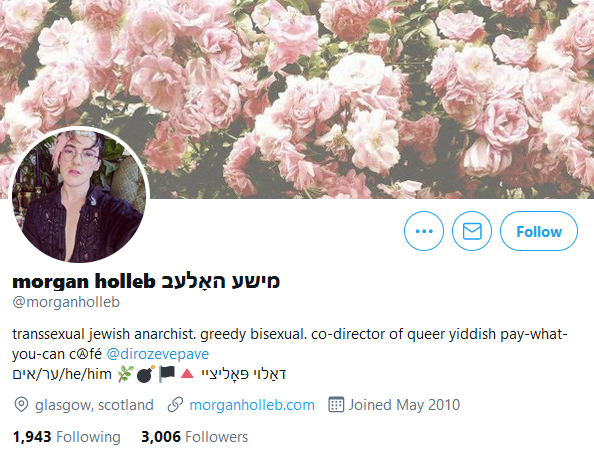The width and height of the screenshot is (594, 457).
Task: Click the red triangle emoji in bio
Action: (187, 374)
